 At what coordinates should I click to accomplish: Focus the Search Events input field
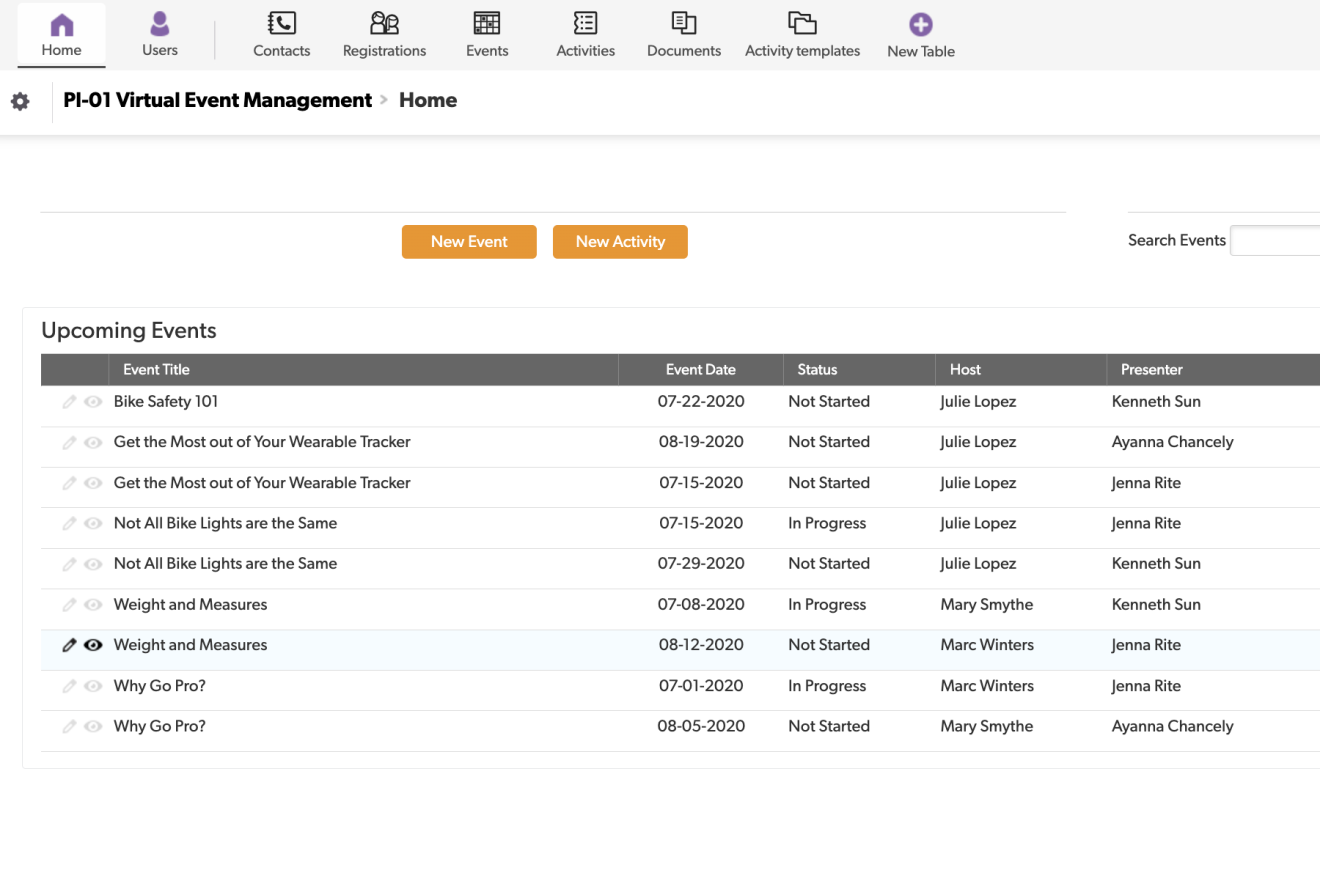coord(1275,241)
